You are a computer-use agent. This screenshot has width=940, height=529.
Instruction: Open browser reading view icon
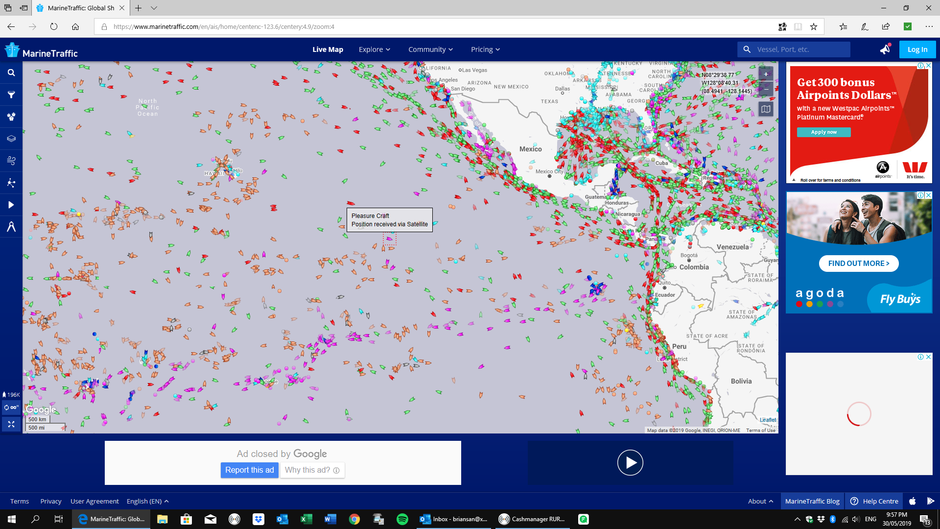point(798,26)
